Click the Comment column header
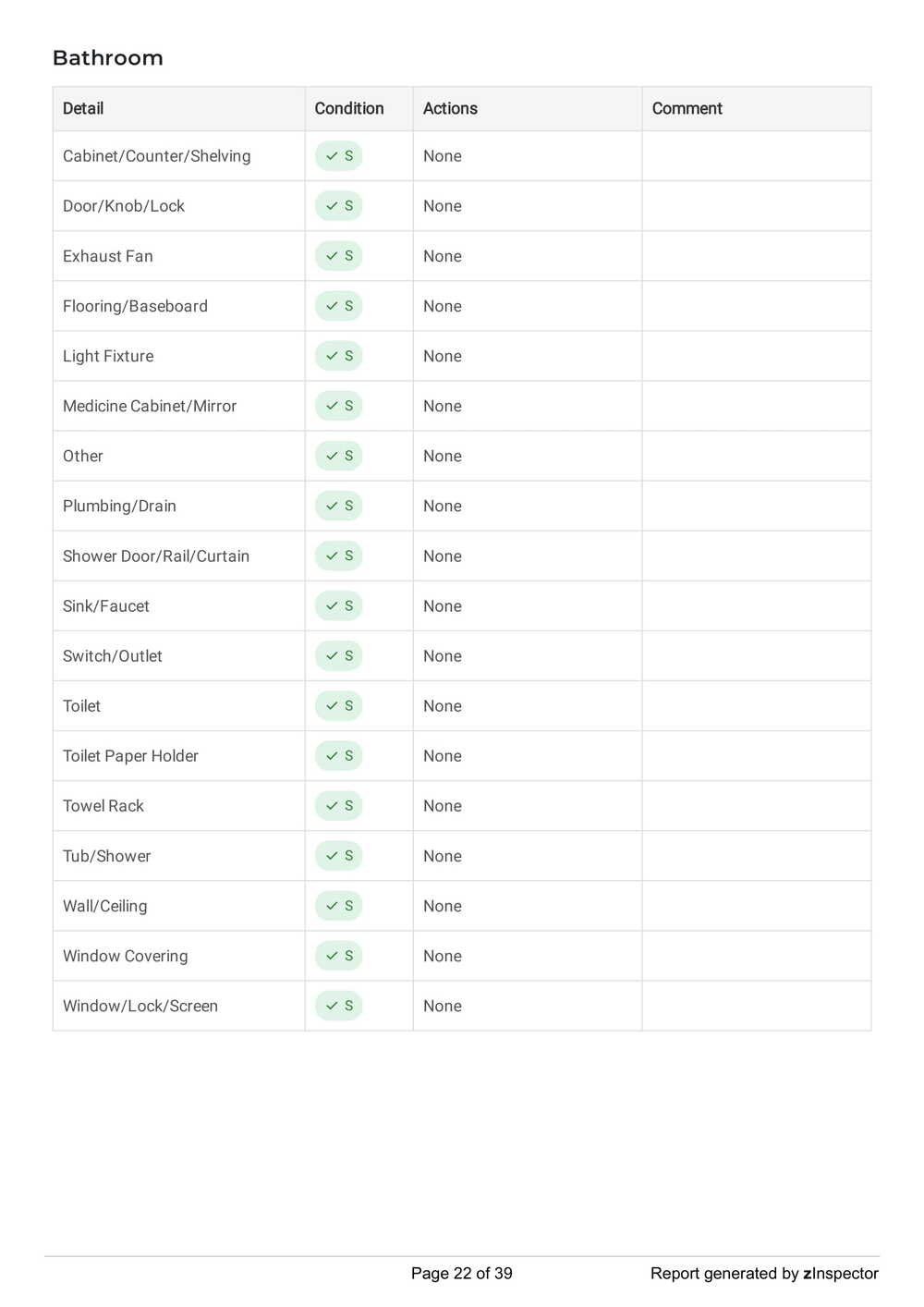 pyautogui.click(x=687, y=108)
